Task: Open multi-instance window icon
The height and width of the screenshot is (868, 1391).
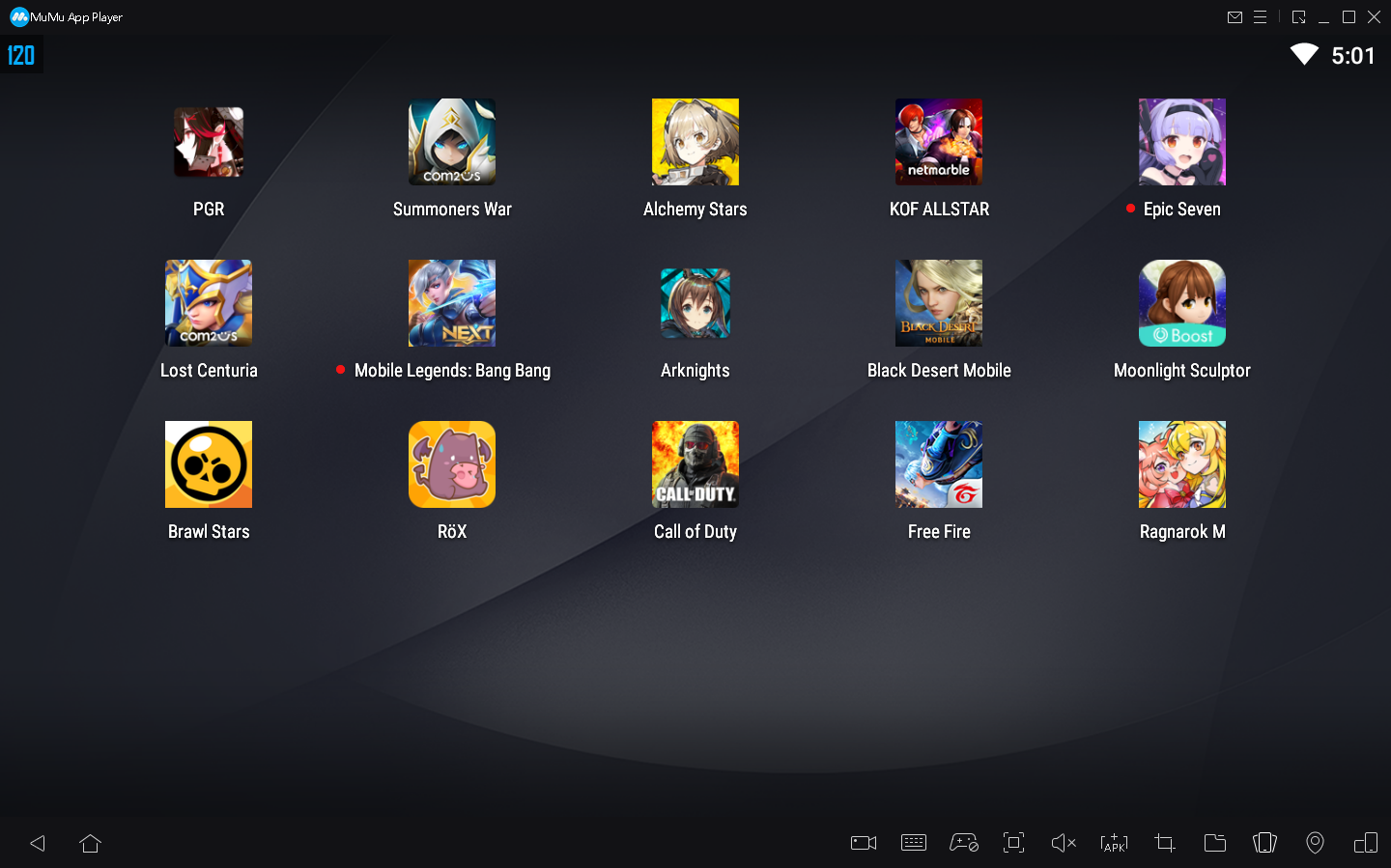Action: click(1366, 843)
